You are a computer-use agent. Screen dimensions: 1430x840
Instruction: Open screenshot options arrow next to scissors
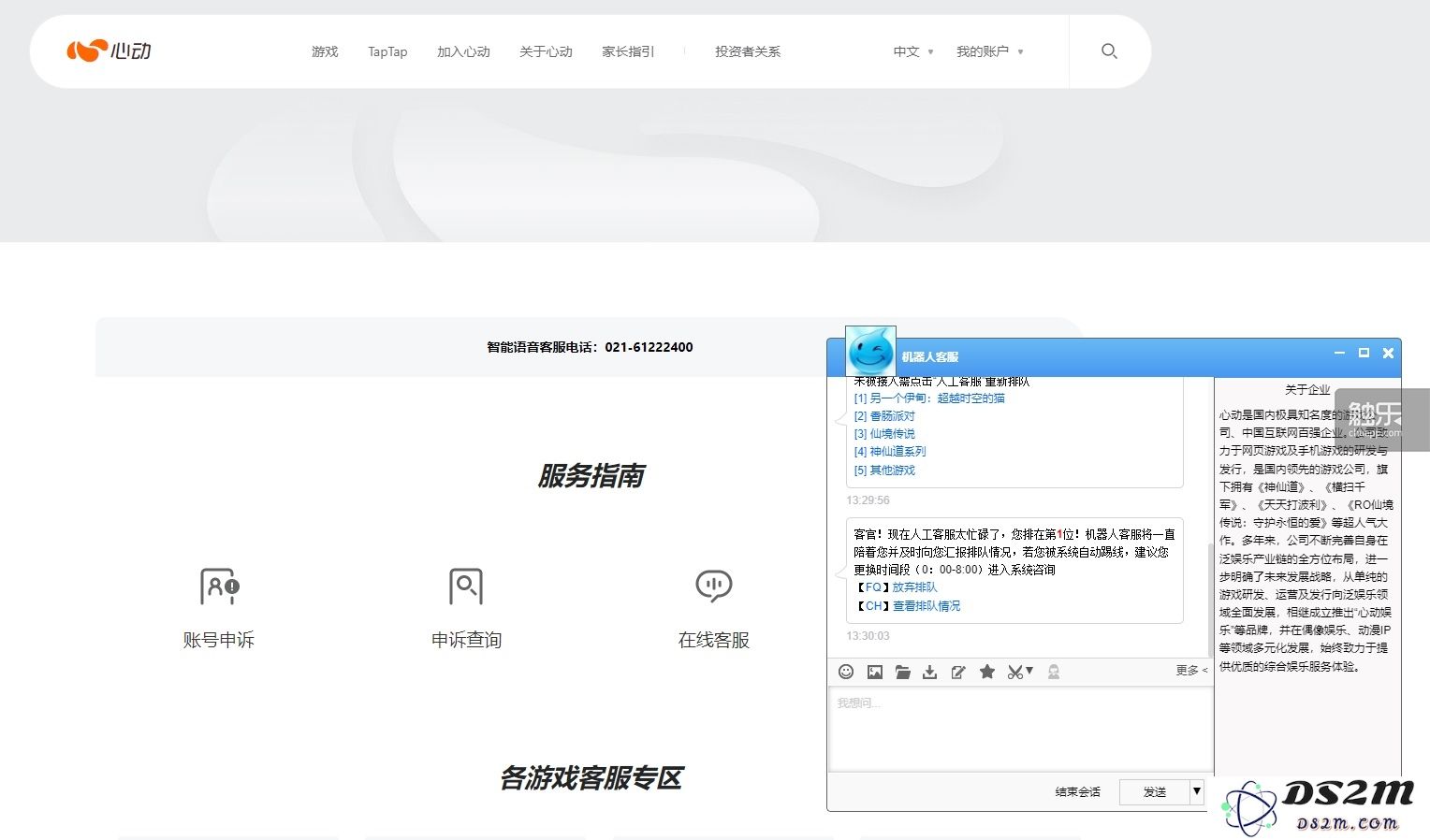[1029, 670]
